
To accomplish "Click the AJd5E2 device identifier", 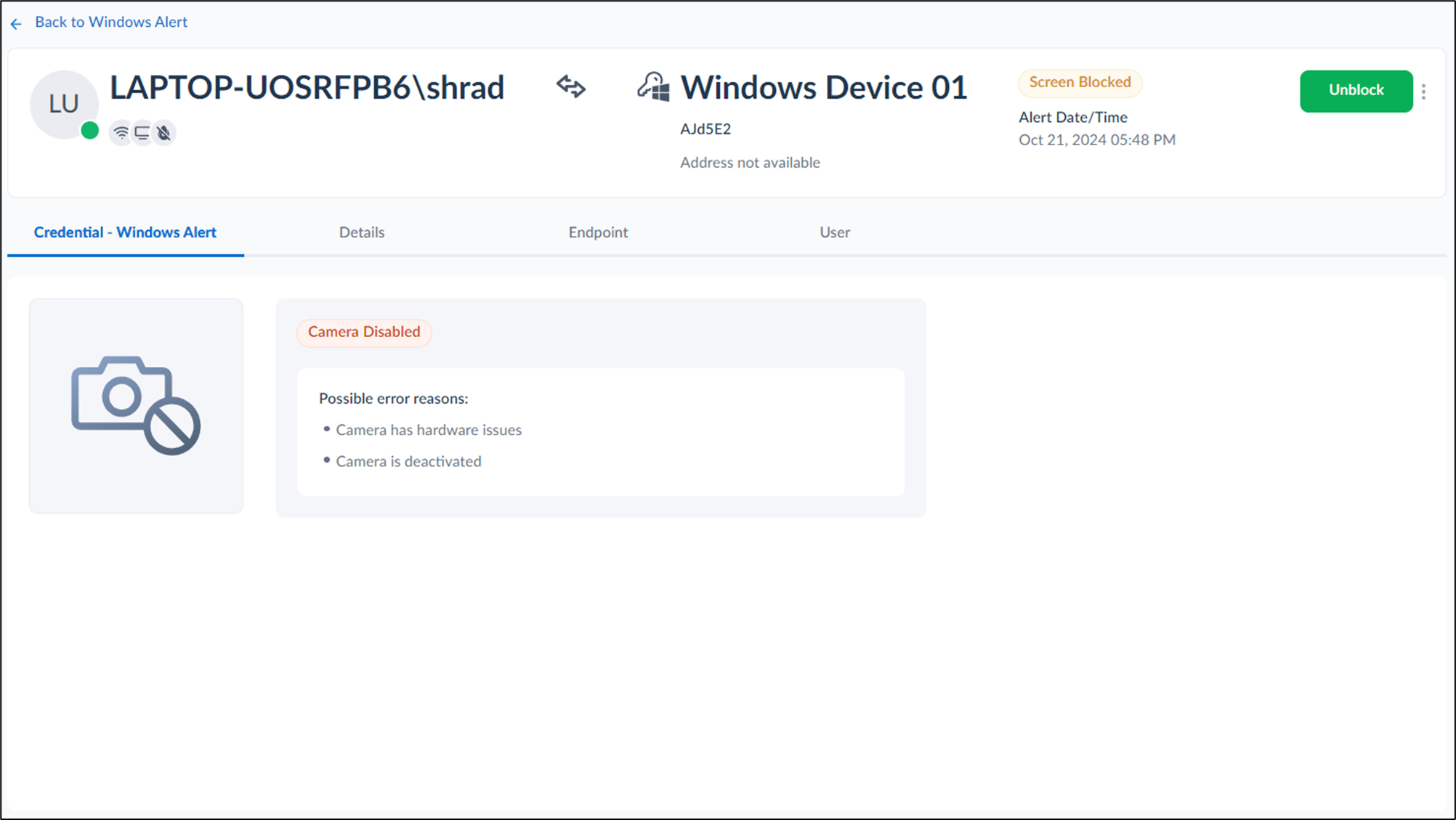I will click(705, 129).
